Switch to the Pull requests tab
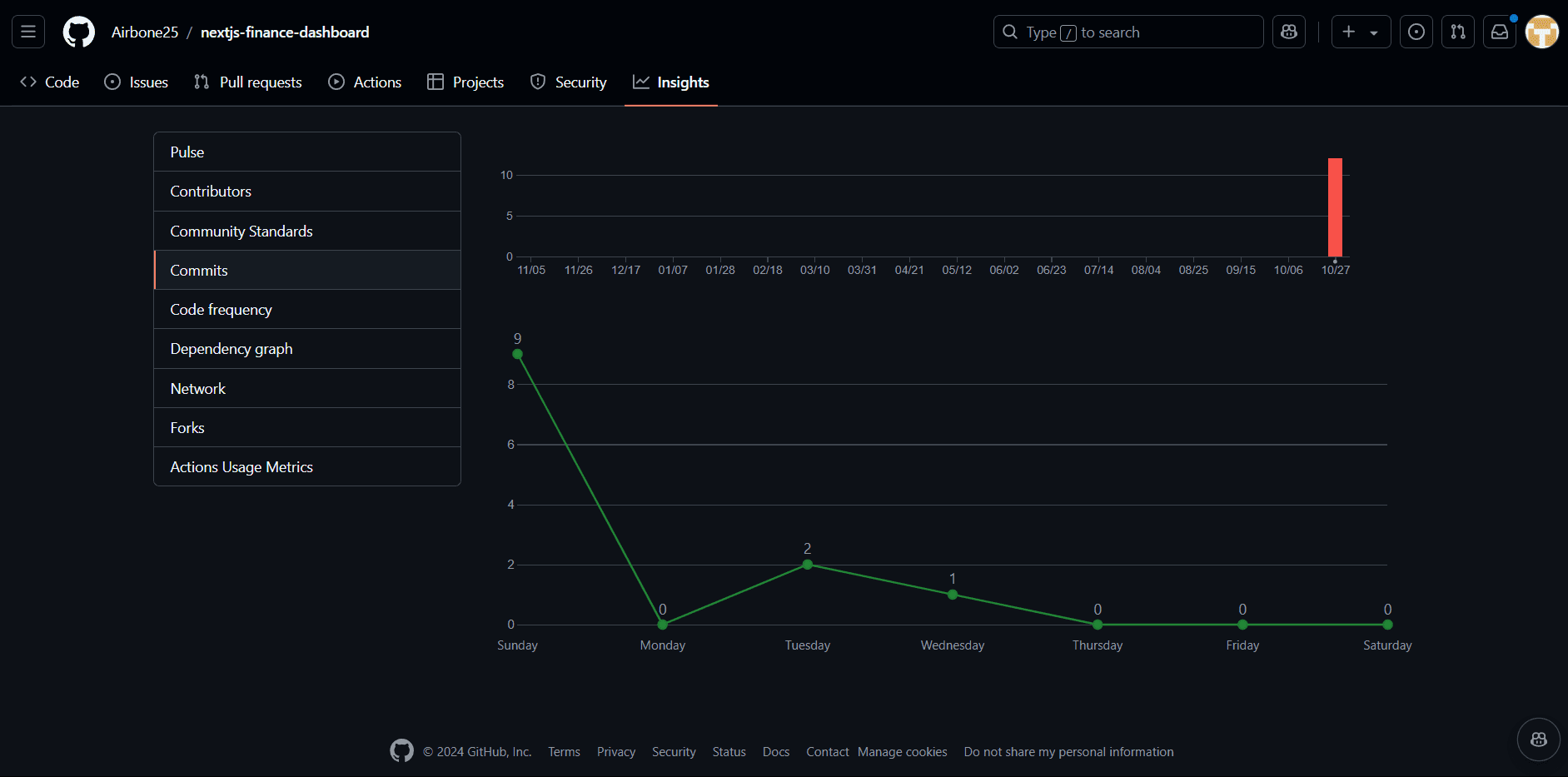This screenshot has height=777, width=1568. 248,82
